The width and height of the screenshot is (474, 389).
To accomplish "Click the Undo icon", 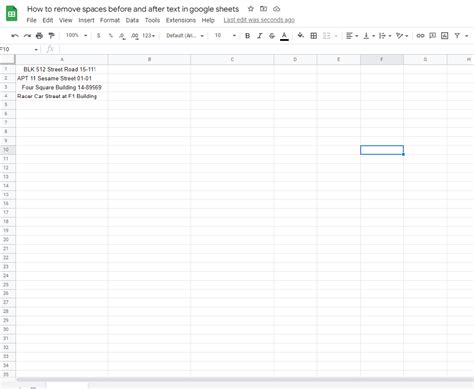I will tap(15, 36).
